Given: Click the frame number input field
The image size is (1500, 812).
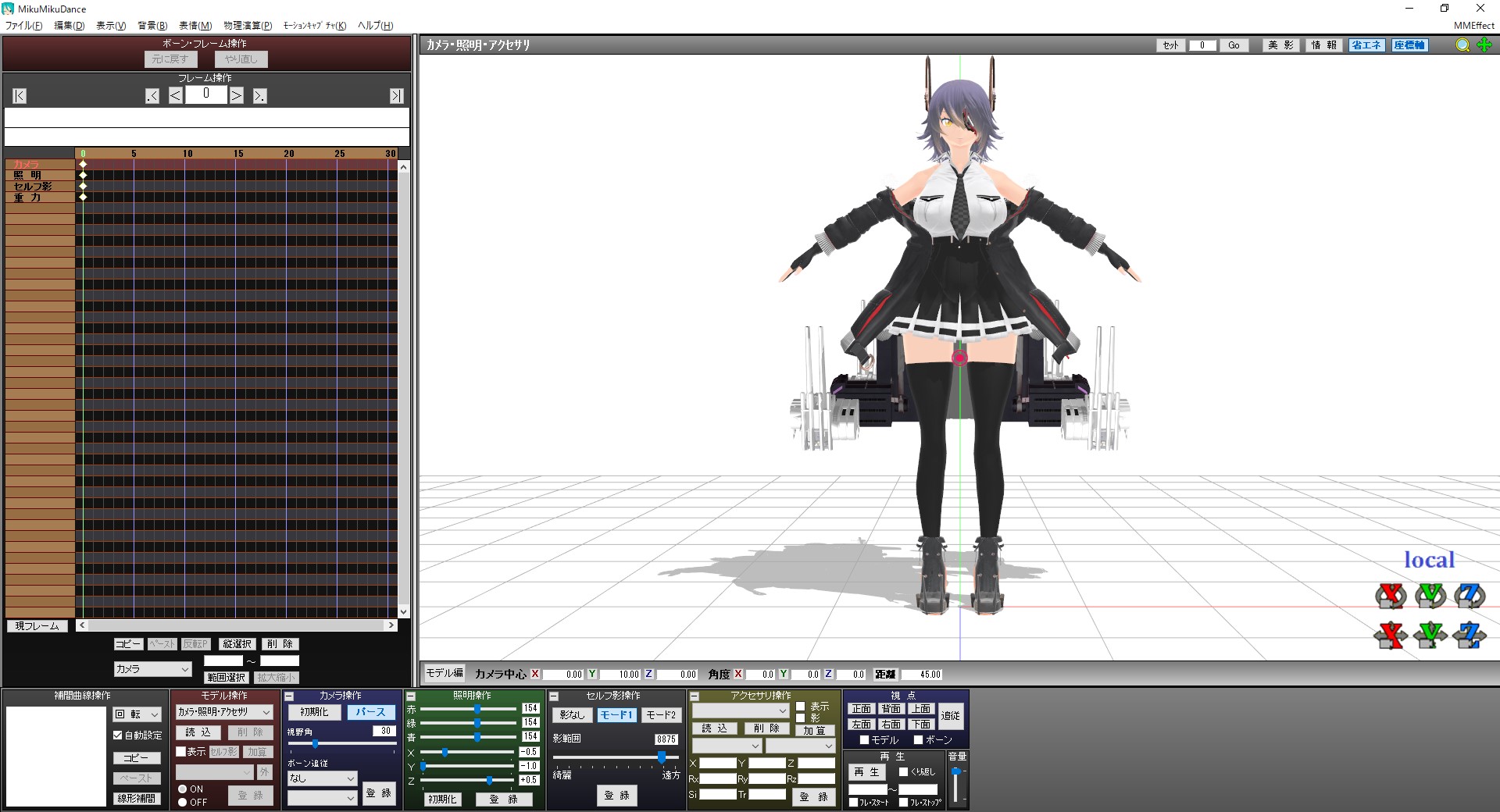Looking at the screenshot, I should 206,94.
